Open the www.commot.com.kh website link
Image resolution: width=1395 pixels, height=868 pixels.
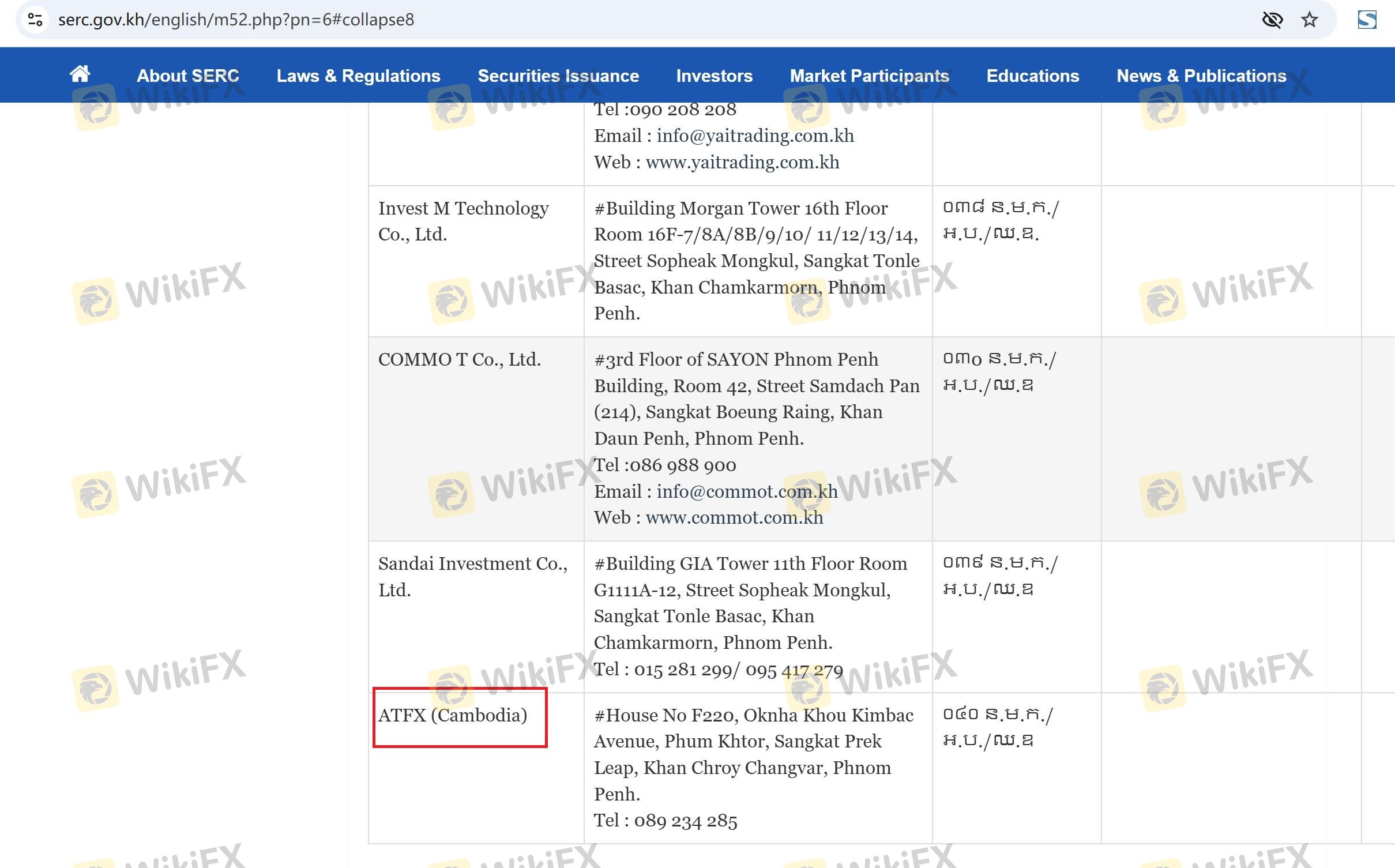[x=734, y=518]
